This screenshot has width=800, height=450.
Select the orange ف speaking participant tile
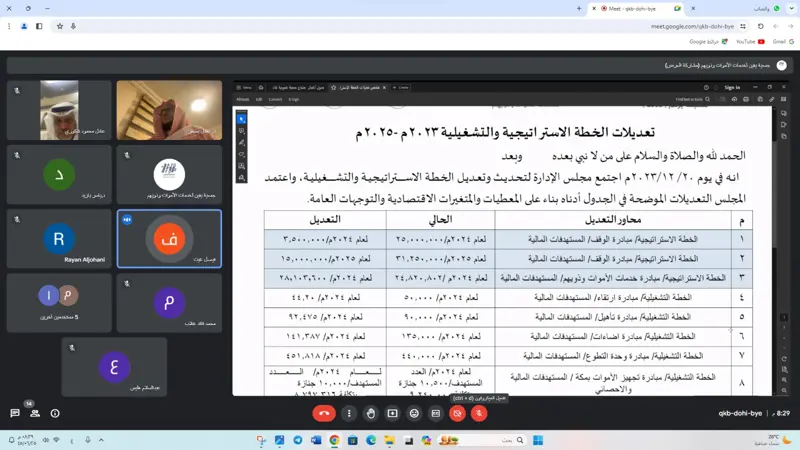(169, 238)
